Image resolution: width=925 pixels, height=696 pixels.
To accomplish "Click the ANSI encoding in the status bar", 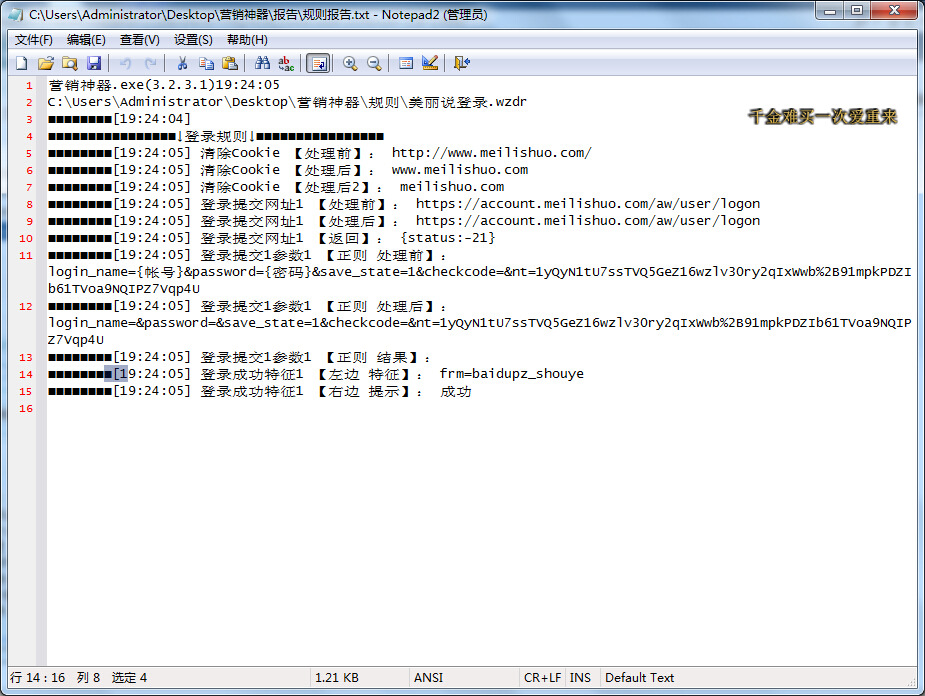I will 429,677.
